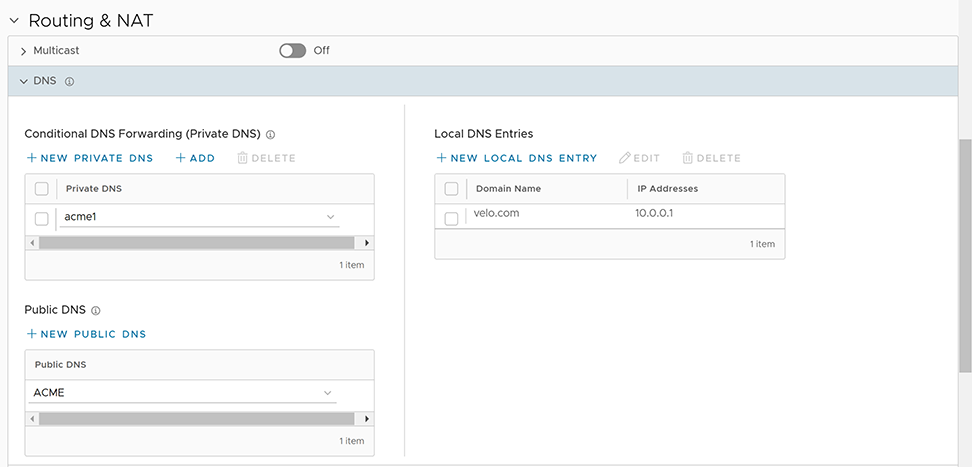The height and width of the screenshot is (467, 972).
Task: Click New Private DNS link
Action: click(90, 158)
